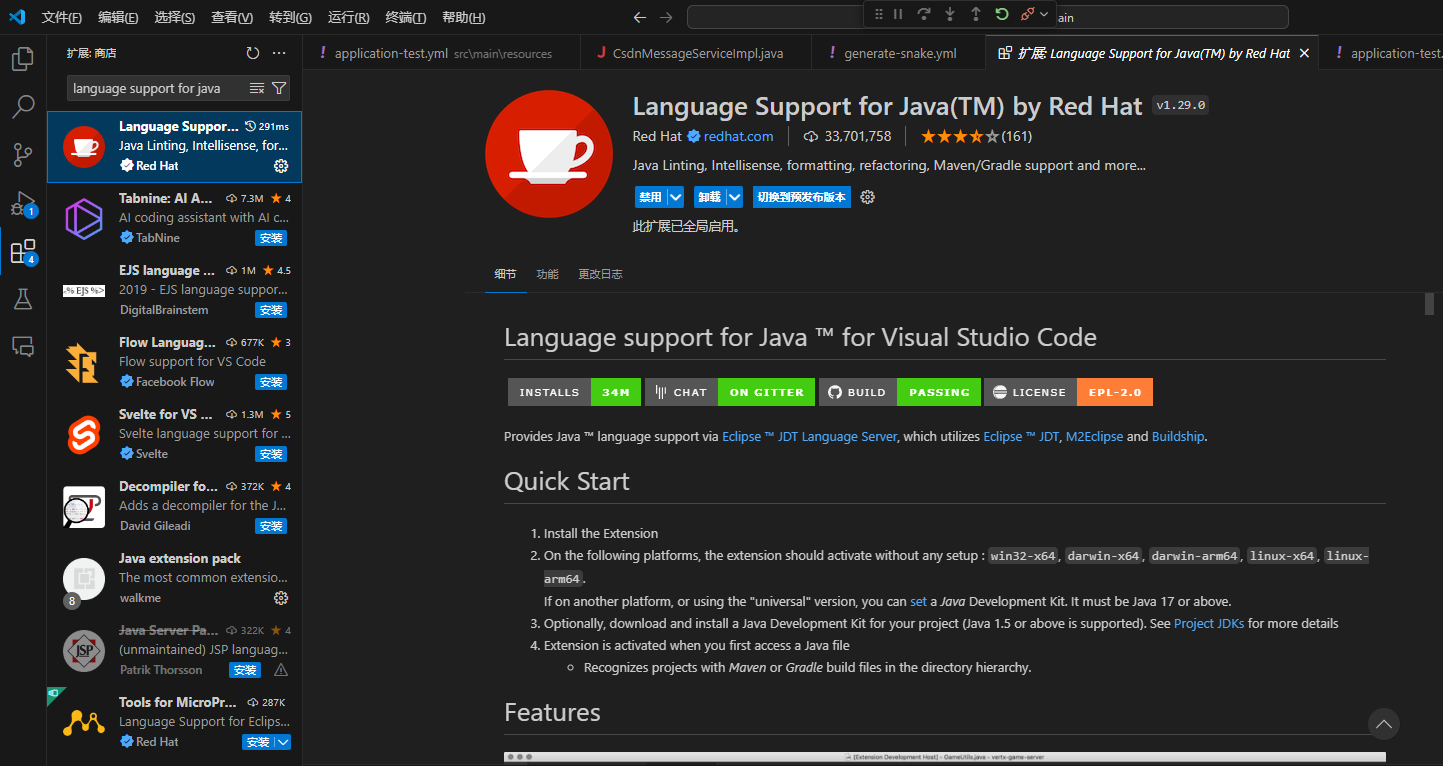
Task: Refresh the extensions marketplace list
Action: tap(253, 53)
